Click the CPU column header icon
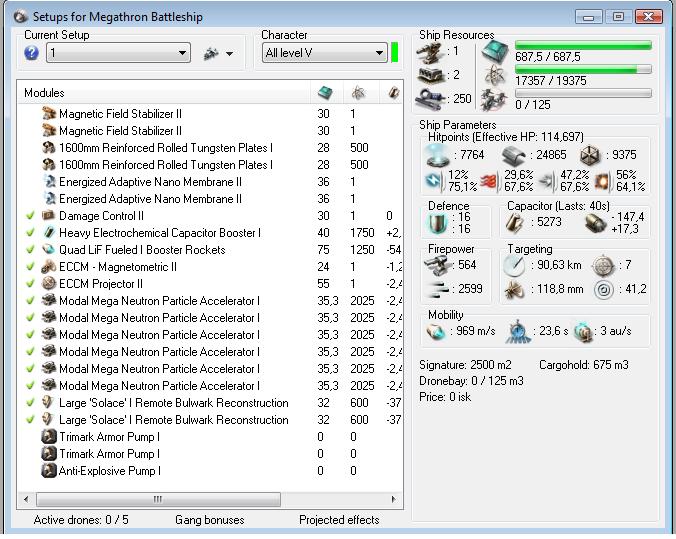This screenshot has width=676, height=539. (x=325, y=92)
